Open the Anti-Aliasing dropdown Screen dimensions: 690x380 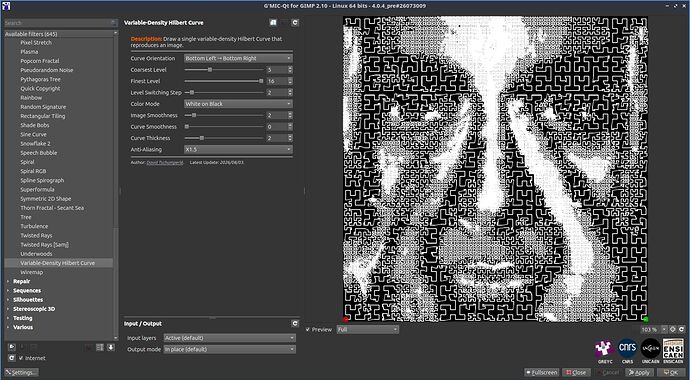pyautogui.click(x=238, y=150)
